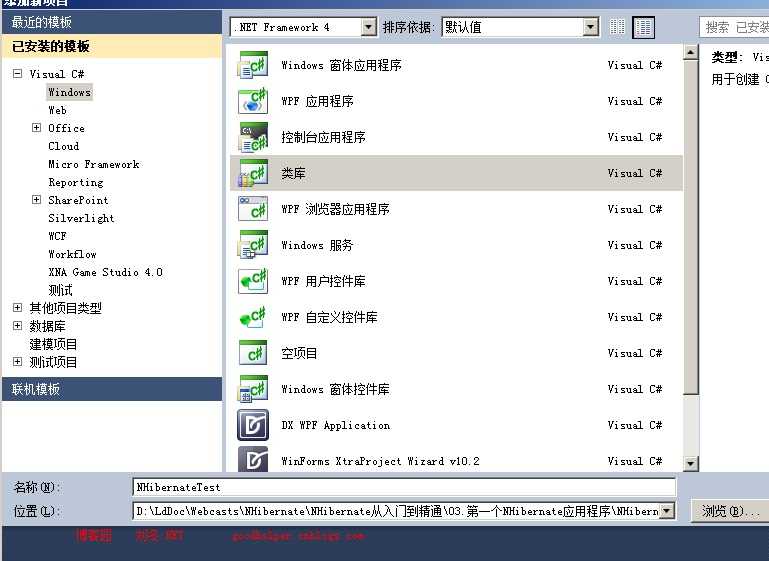Screen dimensions: 769x561
Task: Select the Windows 服务 template icon
Action: pos(253,245)
